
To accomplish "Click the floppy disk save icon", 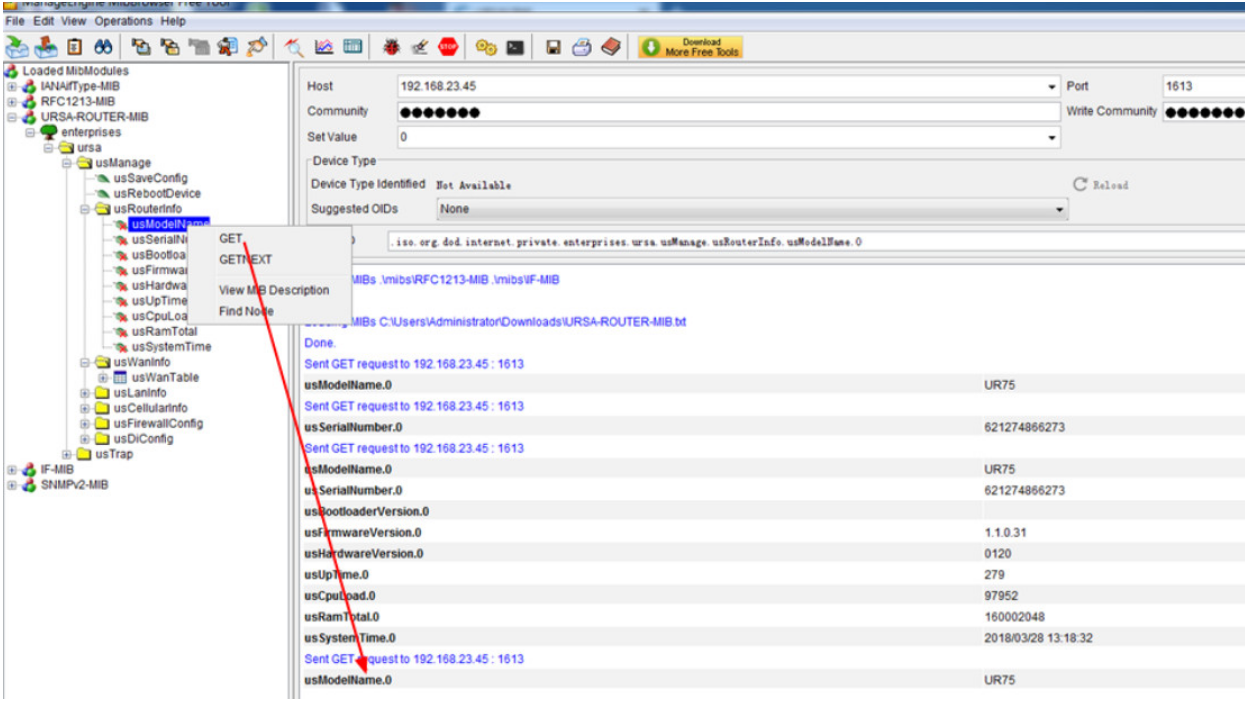I will point(553,47).
